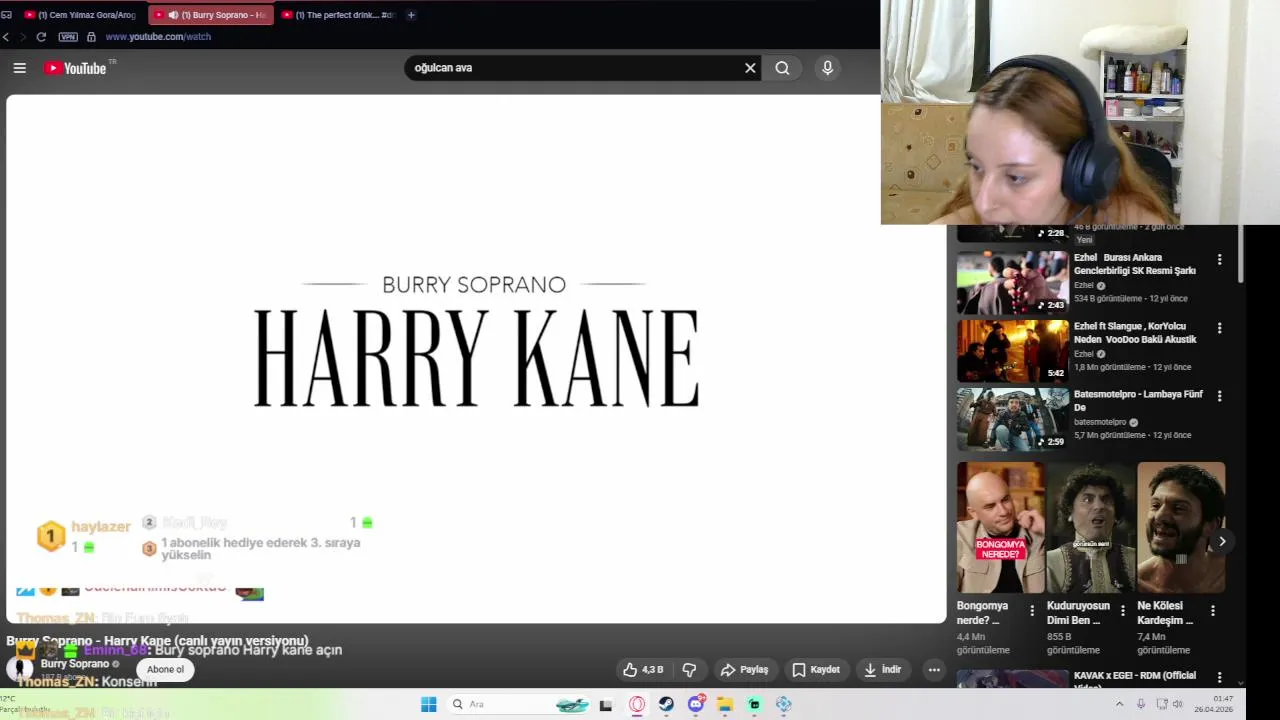
Task: Open a new browser tab
Action: coord(411,15)
